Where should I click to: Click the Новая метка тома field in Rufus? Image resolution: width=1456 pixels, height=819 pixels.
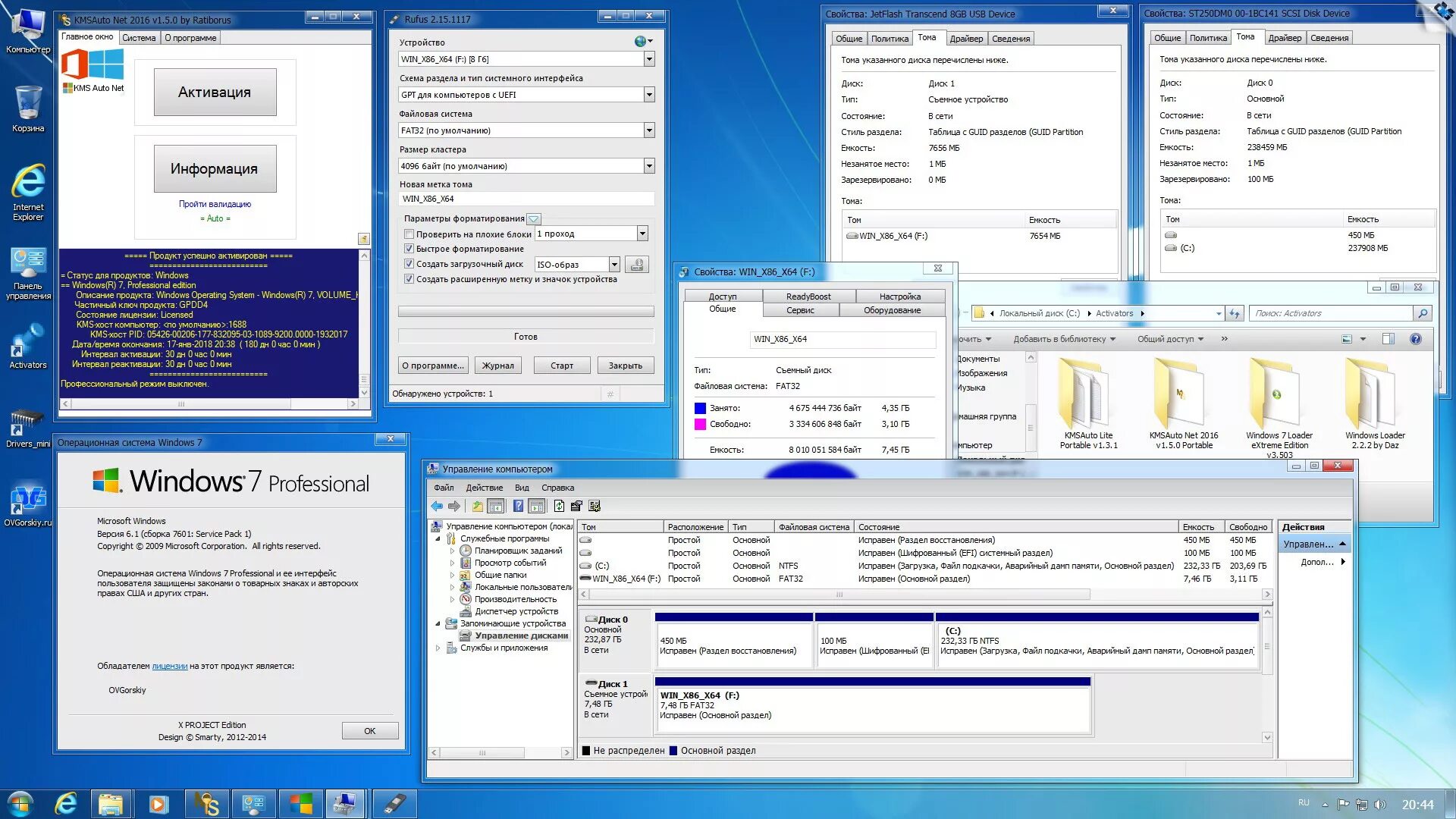[x=526, y=199]
